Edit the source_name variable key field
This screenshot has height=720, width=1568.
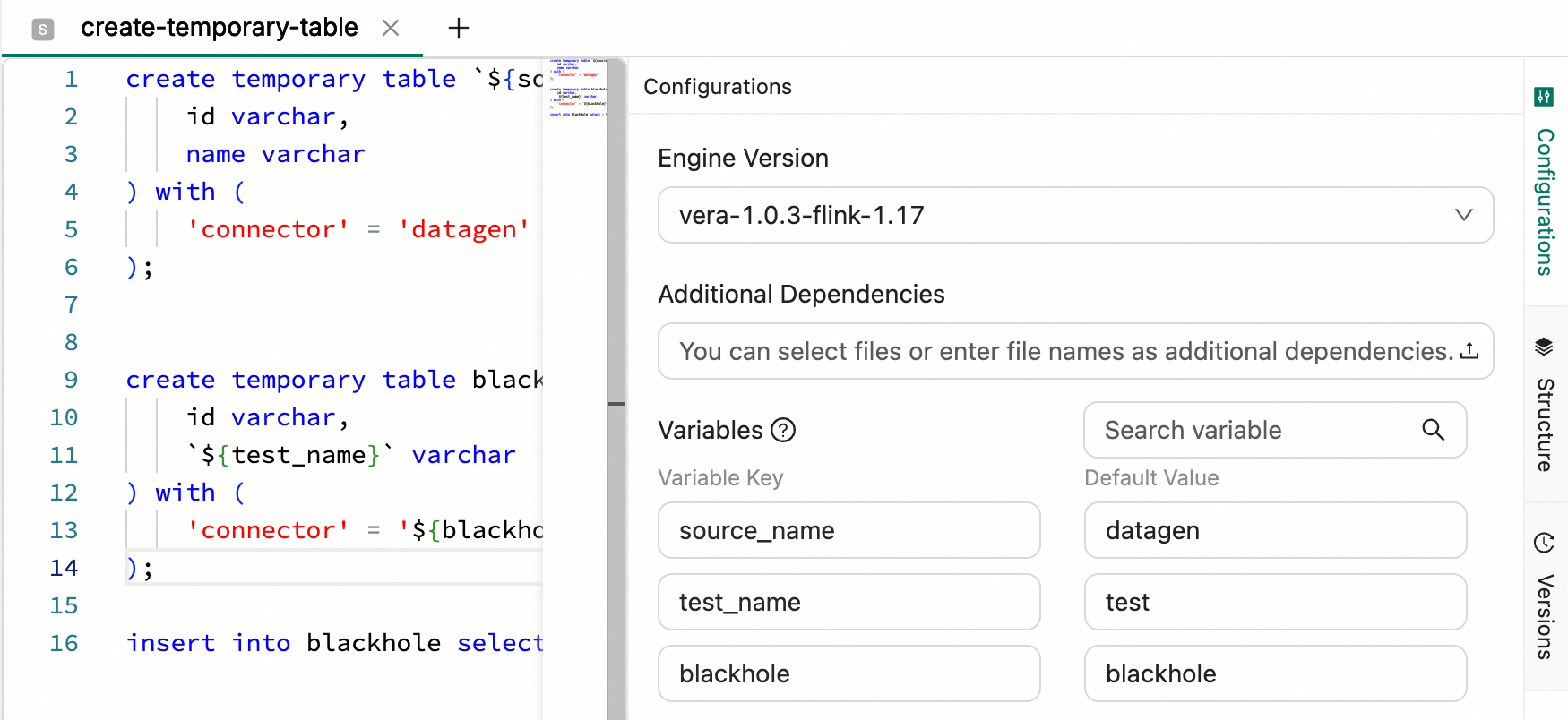point(849,530)
